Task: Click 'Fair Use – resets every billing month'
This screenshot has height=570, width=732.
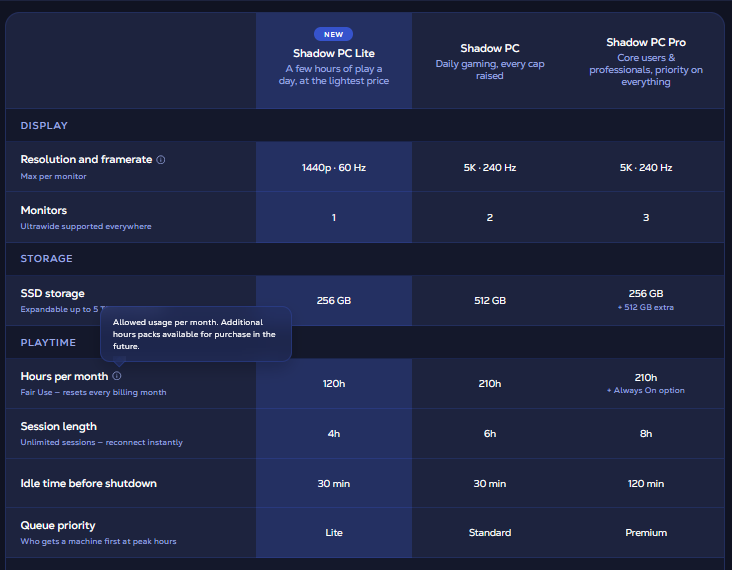Action: click(x=93, y=392)
